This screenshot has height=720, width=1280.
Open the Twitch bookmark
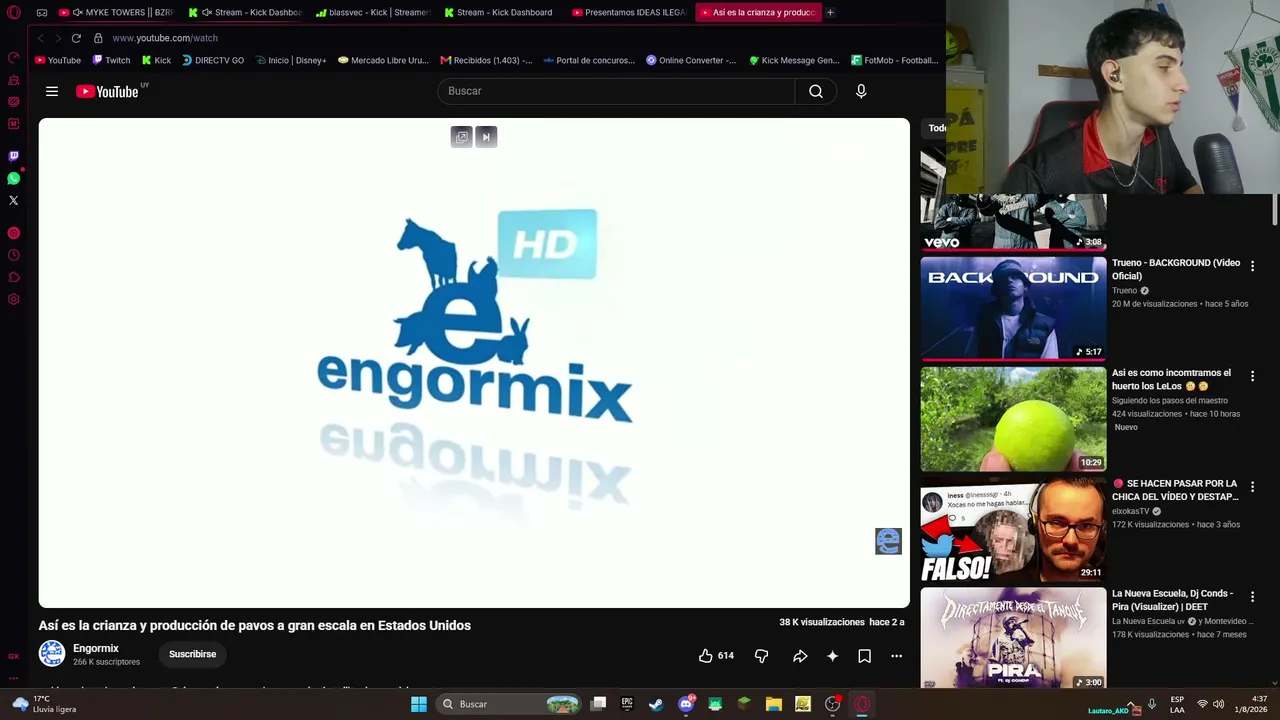(x=111, y=60)
